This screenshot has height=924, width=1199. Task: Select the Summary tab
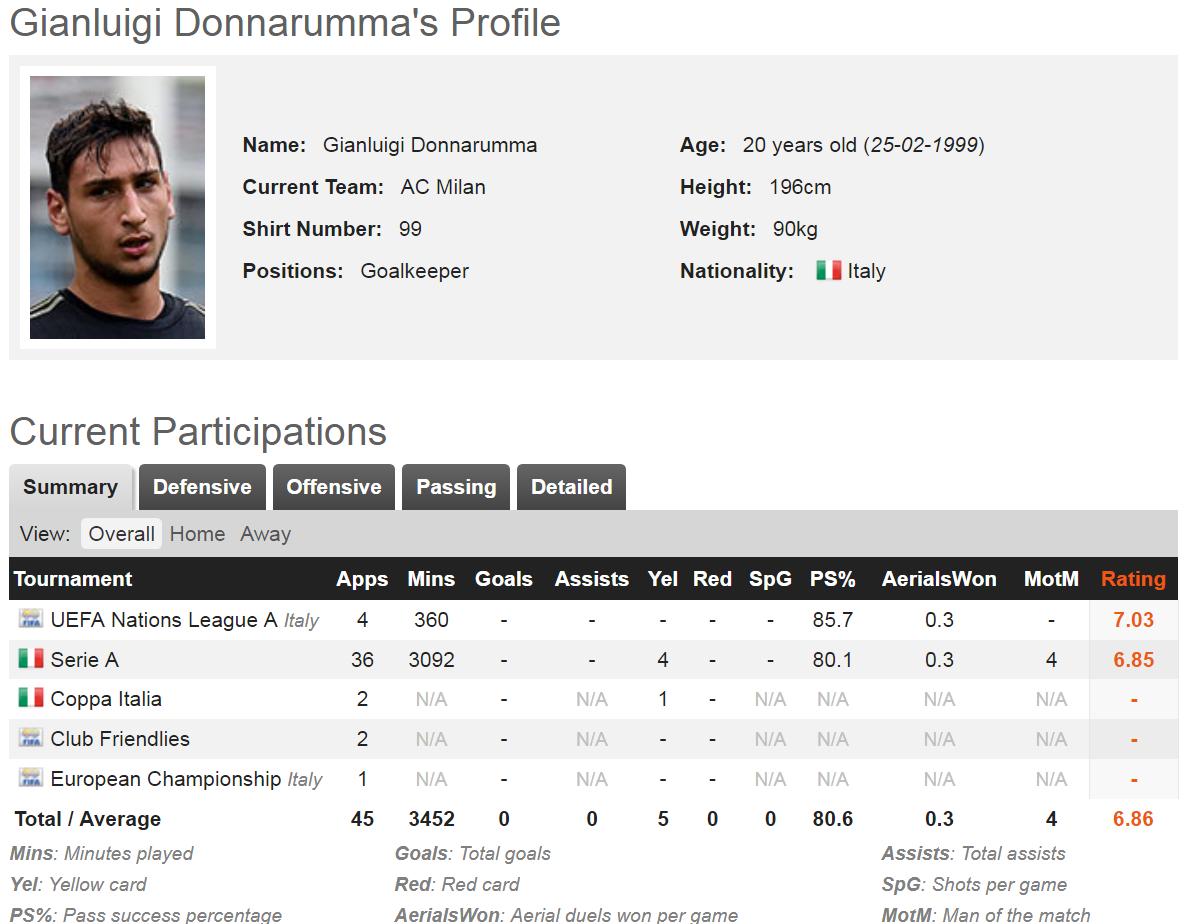[70, 487]
